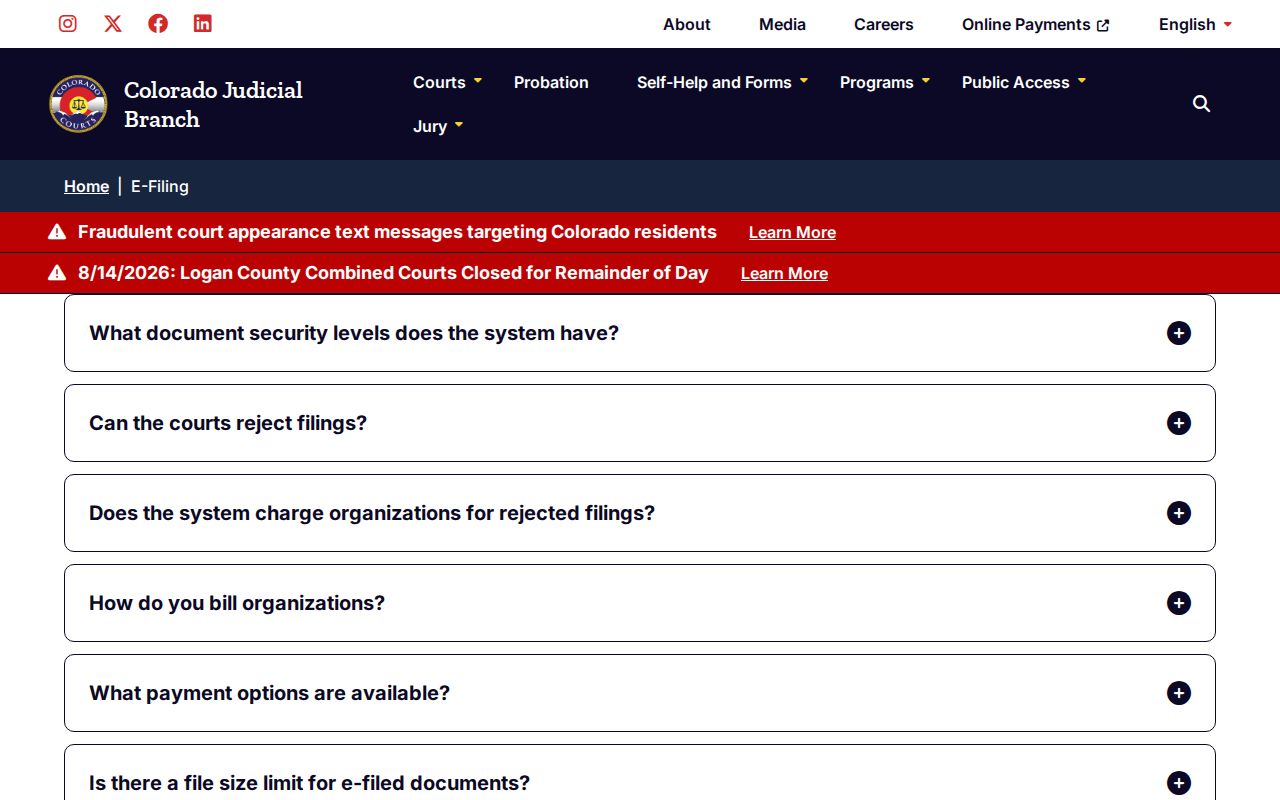Click the Colorado Judicial Branch site title
This screenshot has height=800, width=1280.
(213, 104)
